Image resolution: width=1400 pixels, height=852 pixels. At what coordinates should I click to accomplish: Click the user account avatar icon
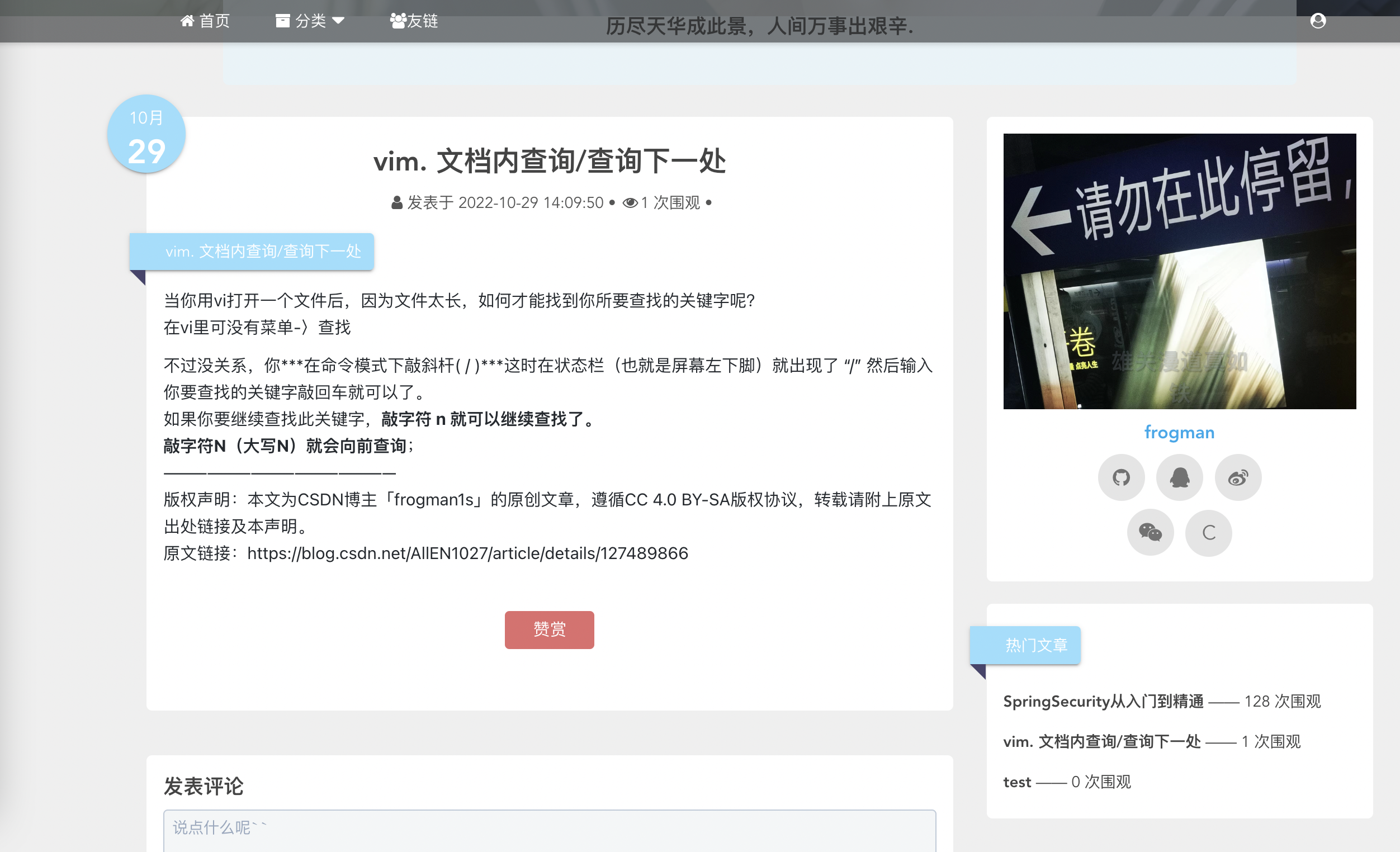tap(1318, 21)
